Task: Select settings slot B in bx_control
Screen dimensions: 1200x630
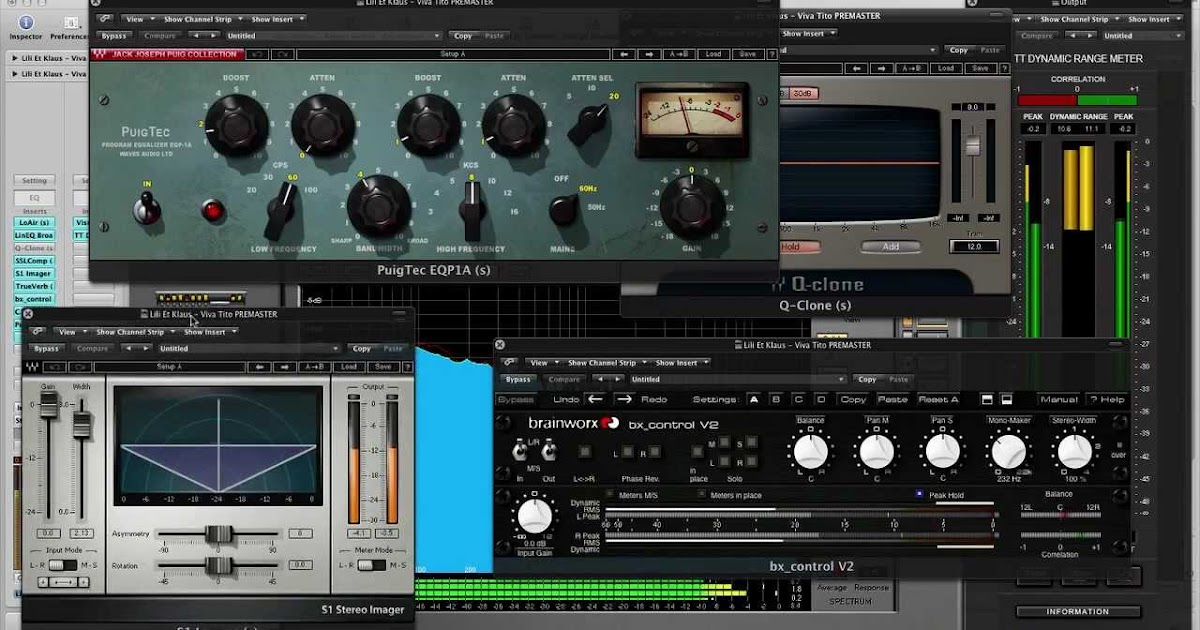Action: pos(776,399)
